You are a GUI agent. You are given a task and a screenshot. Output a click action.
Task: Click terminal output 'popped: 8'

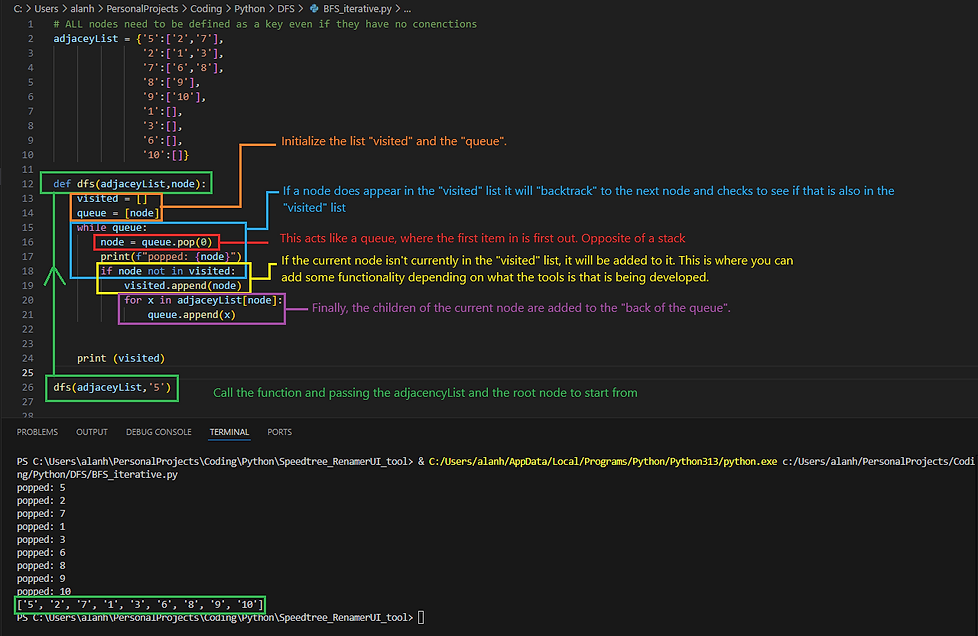41,566
